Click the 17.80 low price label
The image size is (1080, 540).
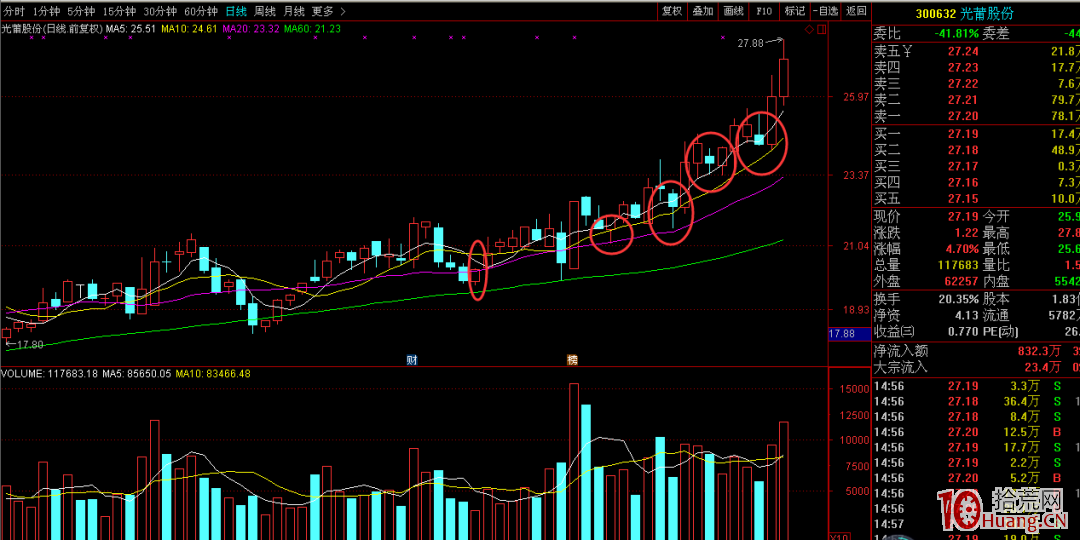coord(30,344)
